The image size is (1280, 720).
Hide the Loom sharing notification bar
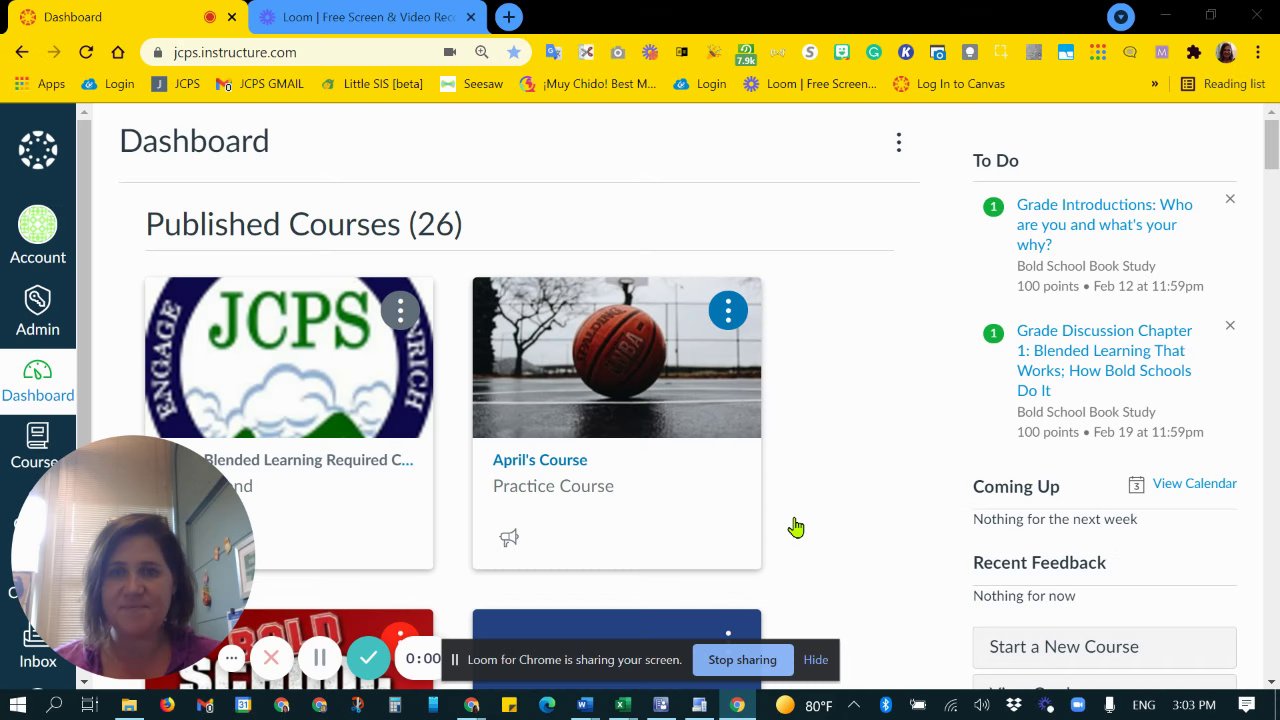[x=816, y=660]
